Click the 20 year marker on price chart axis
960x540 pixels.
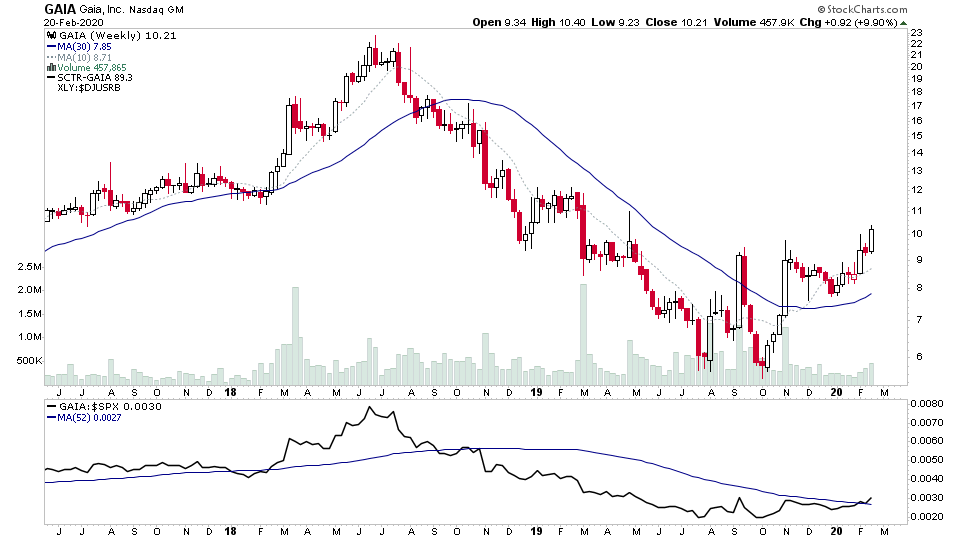click(836, 392)
